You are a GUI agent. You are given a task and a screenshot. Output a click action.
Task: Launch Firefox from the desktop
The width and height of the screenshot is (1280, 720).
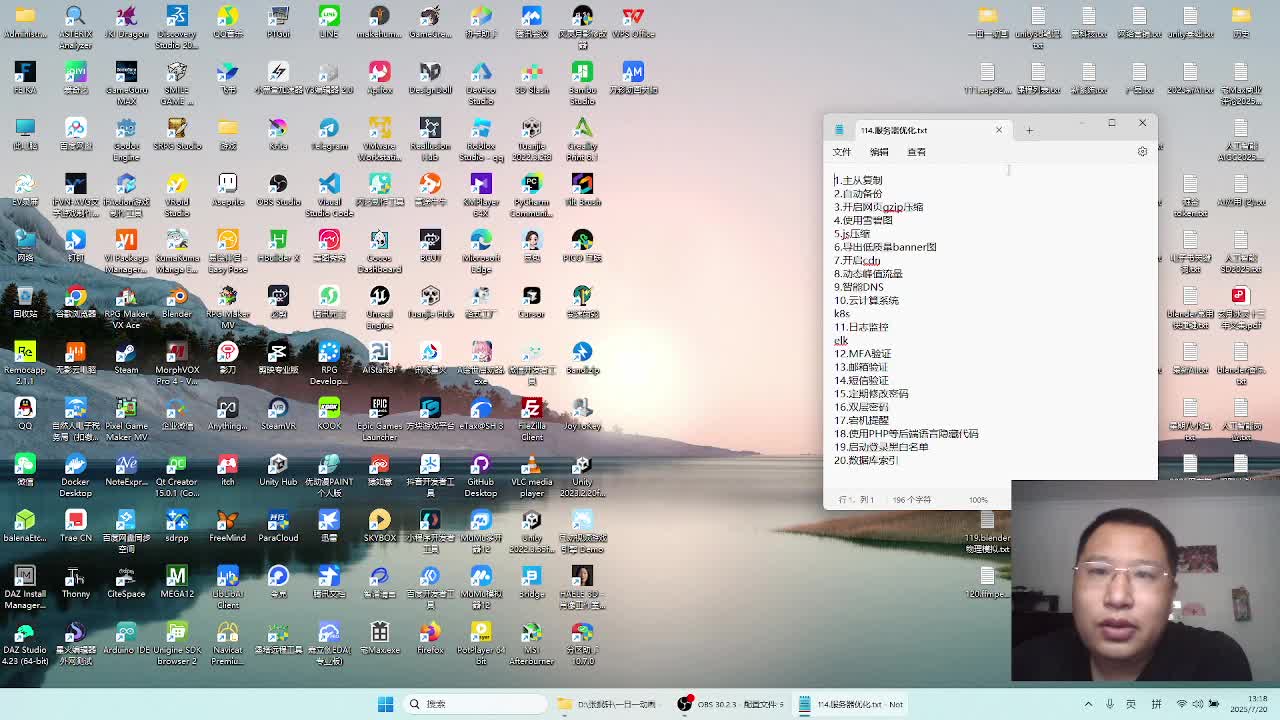pyautogui.click(x=430, y=633)
